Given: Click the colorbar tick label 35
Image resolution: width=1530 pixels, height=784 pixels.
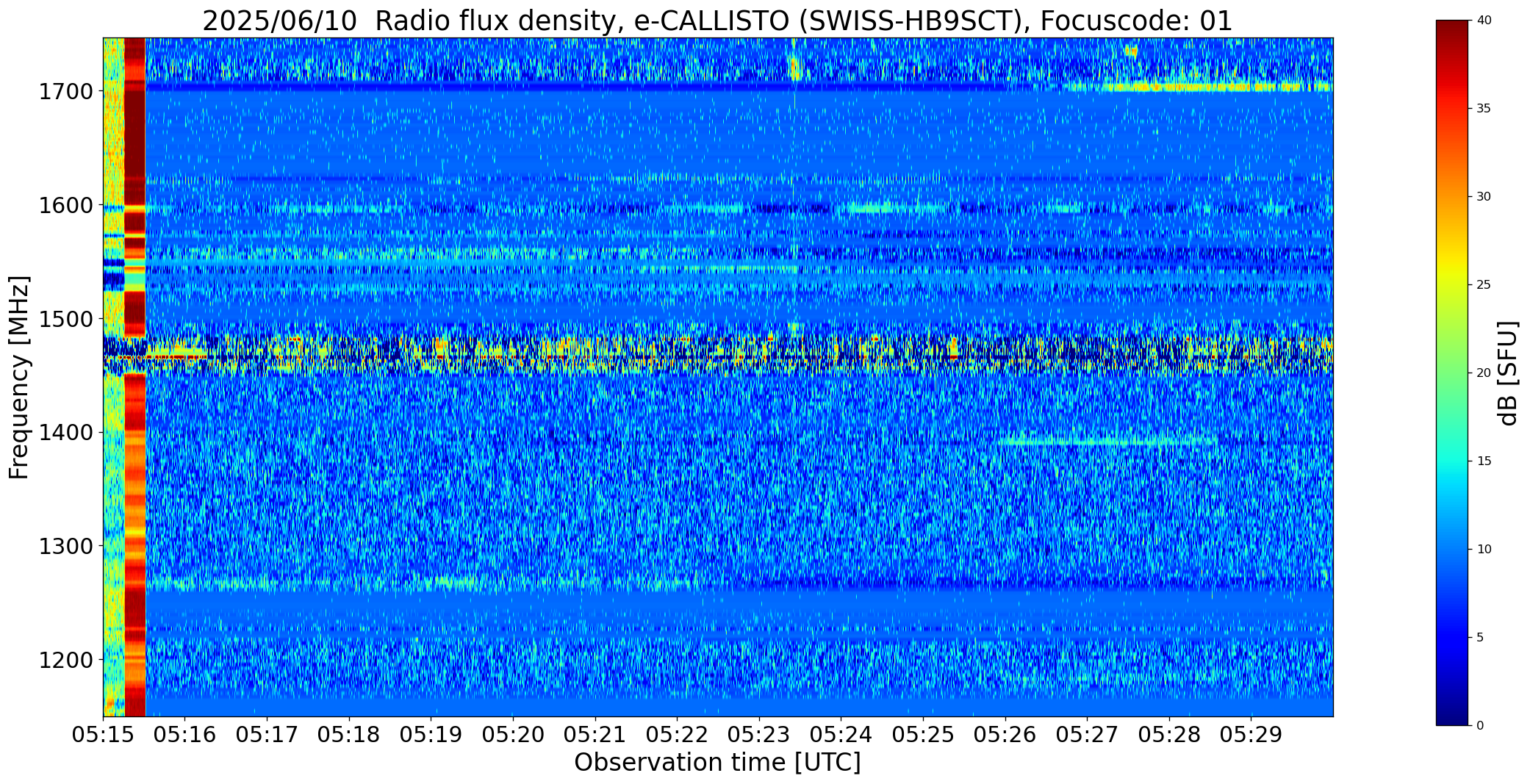Looking at the screenshot, I should 1484,109.
